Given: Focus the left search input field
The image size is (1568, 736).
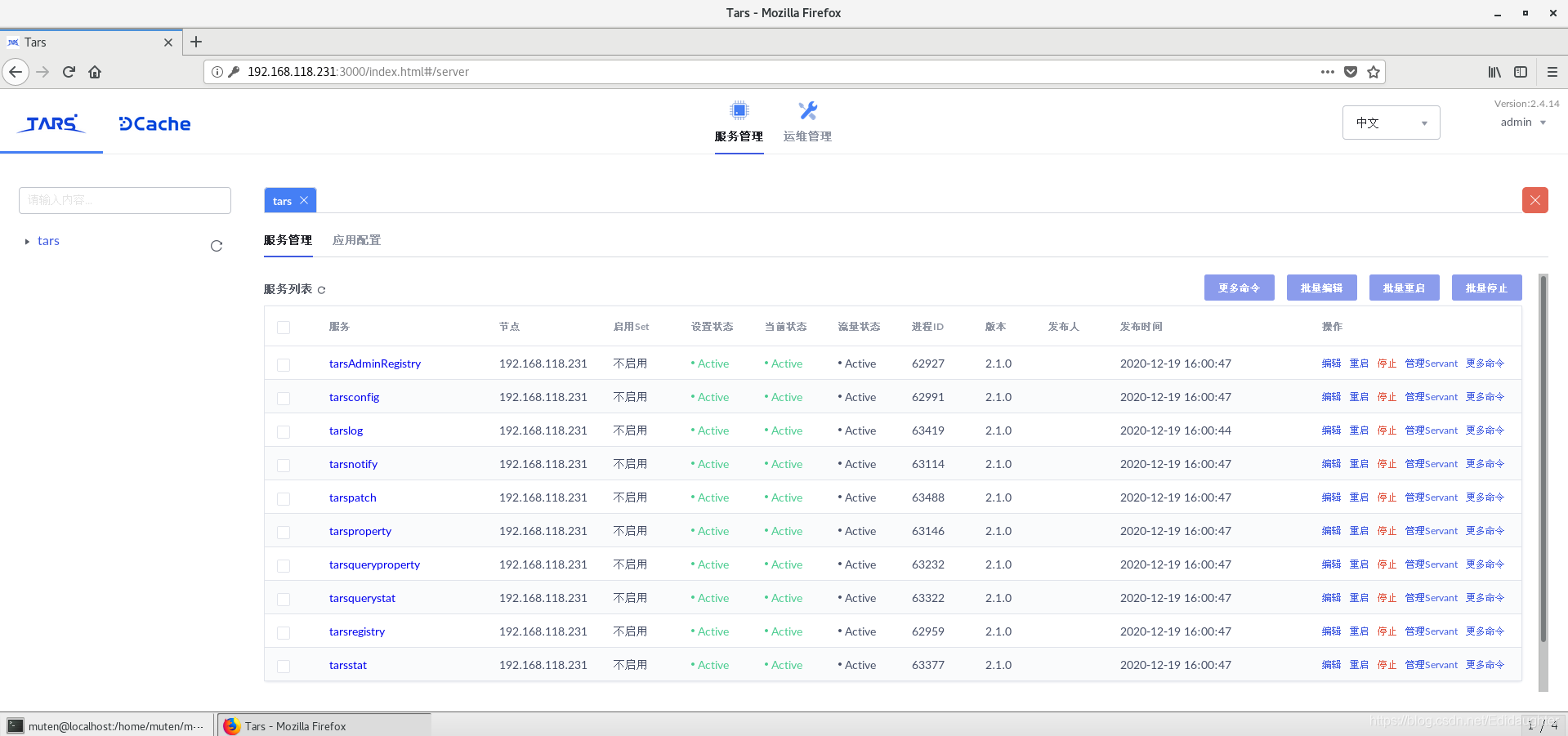Looking at the screenshot, I should [x=125, y=200].
